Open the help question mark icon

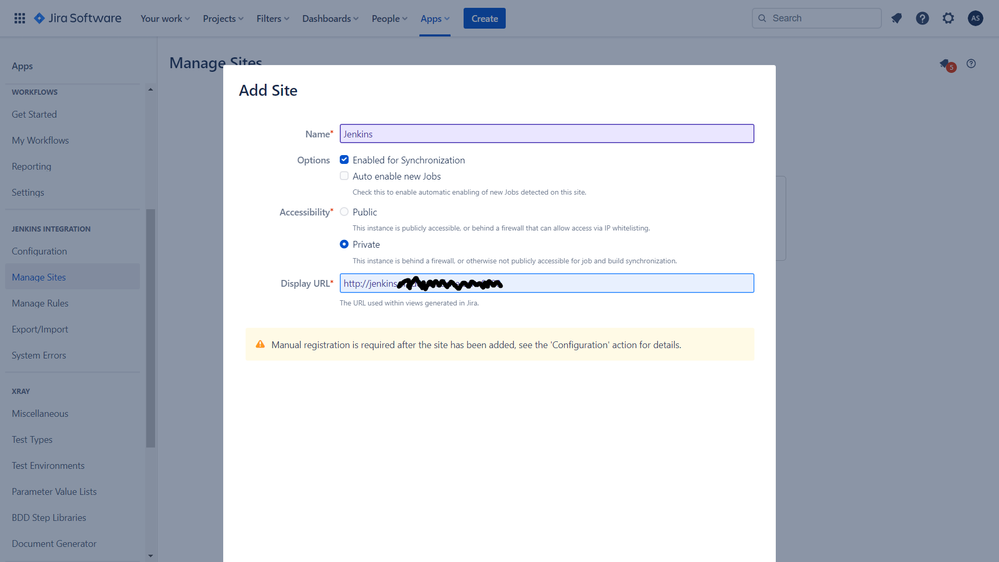click(x=922, y=18)
